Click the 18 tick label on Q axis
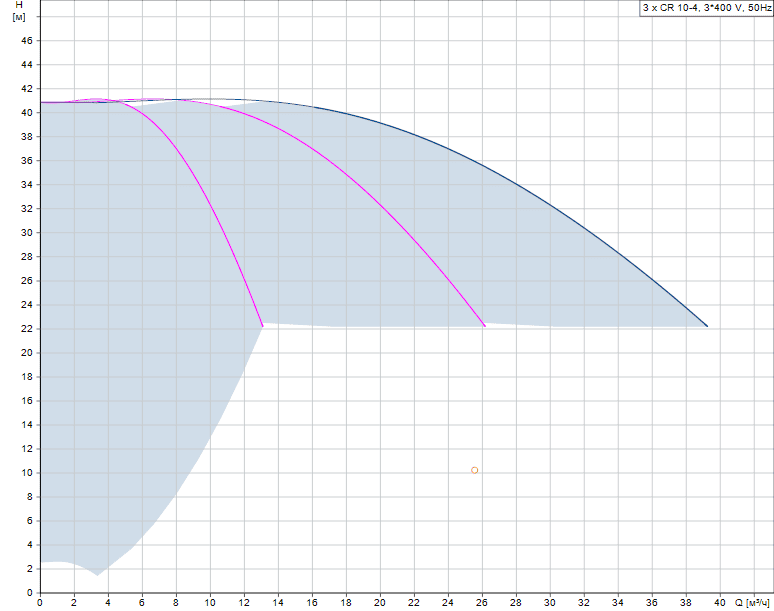774x611 pixels. pyautogui.click(x=346, y=603)
